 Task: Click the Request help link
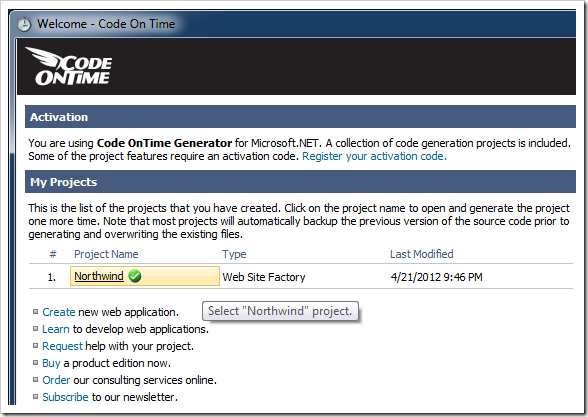click(x=62, y=346)
